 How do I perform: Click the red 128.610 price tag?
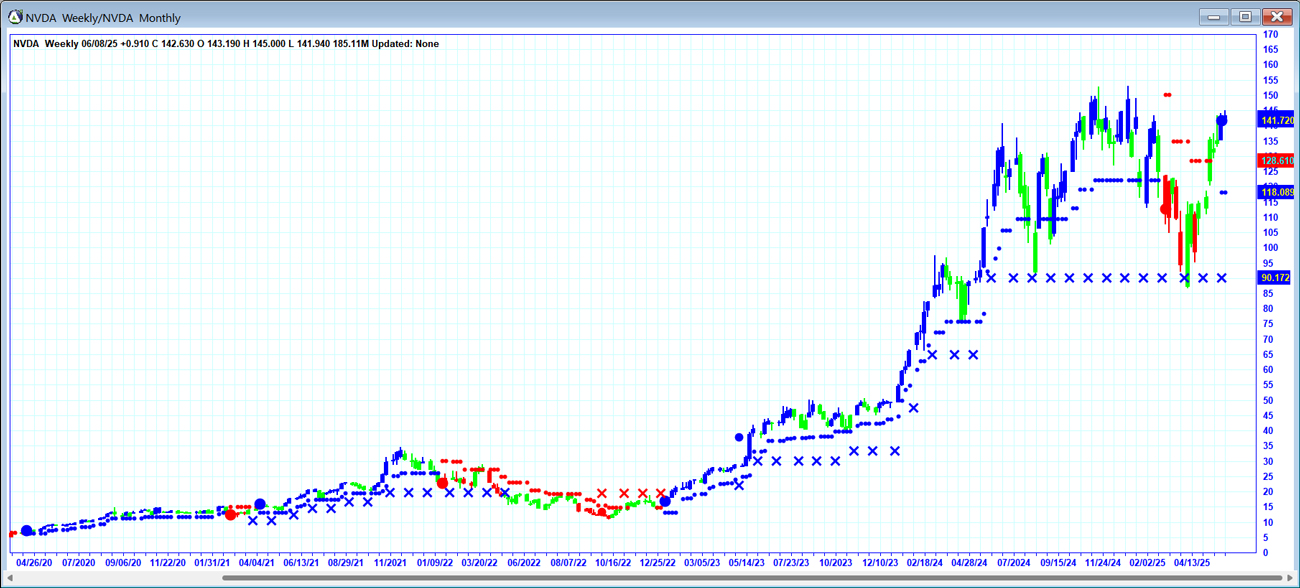1276,160
